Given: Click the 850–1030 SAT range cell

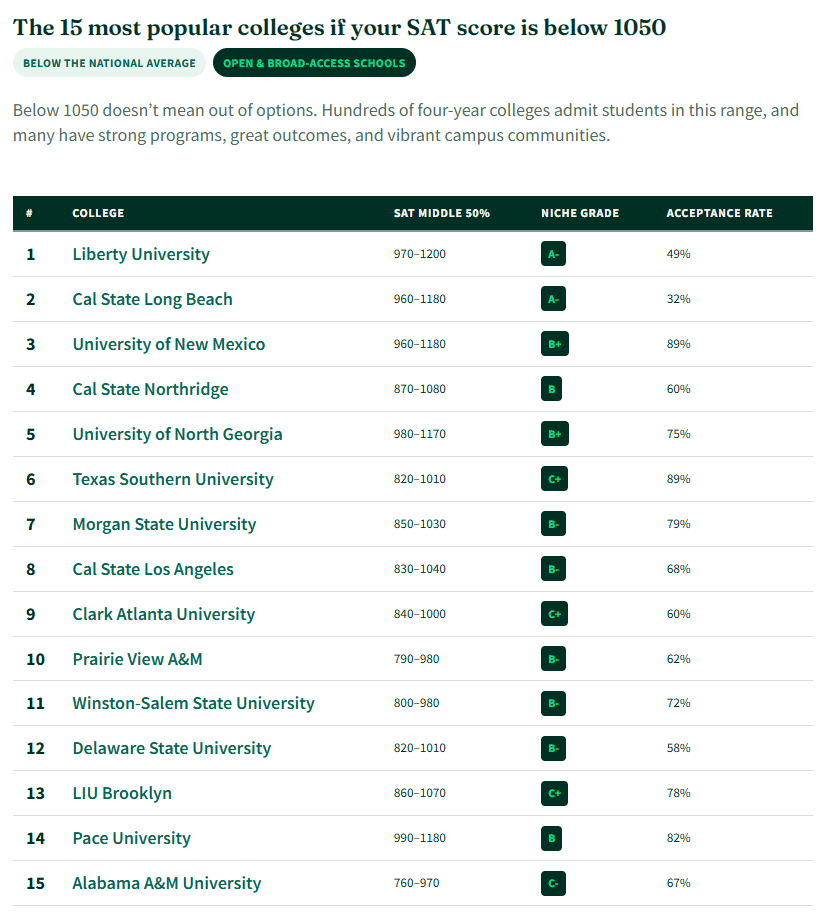Looking at the screenshot, I should coord(420,524).
